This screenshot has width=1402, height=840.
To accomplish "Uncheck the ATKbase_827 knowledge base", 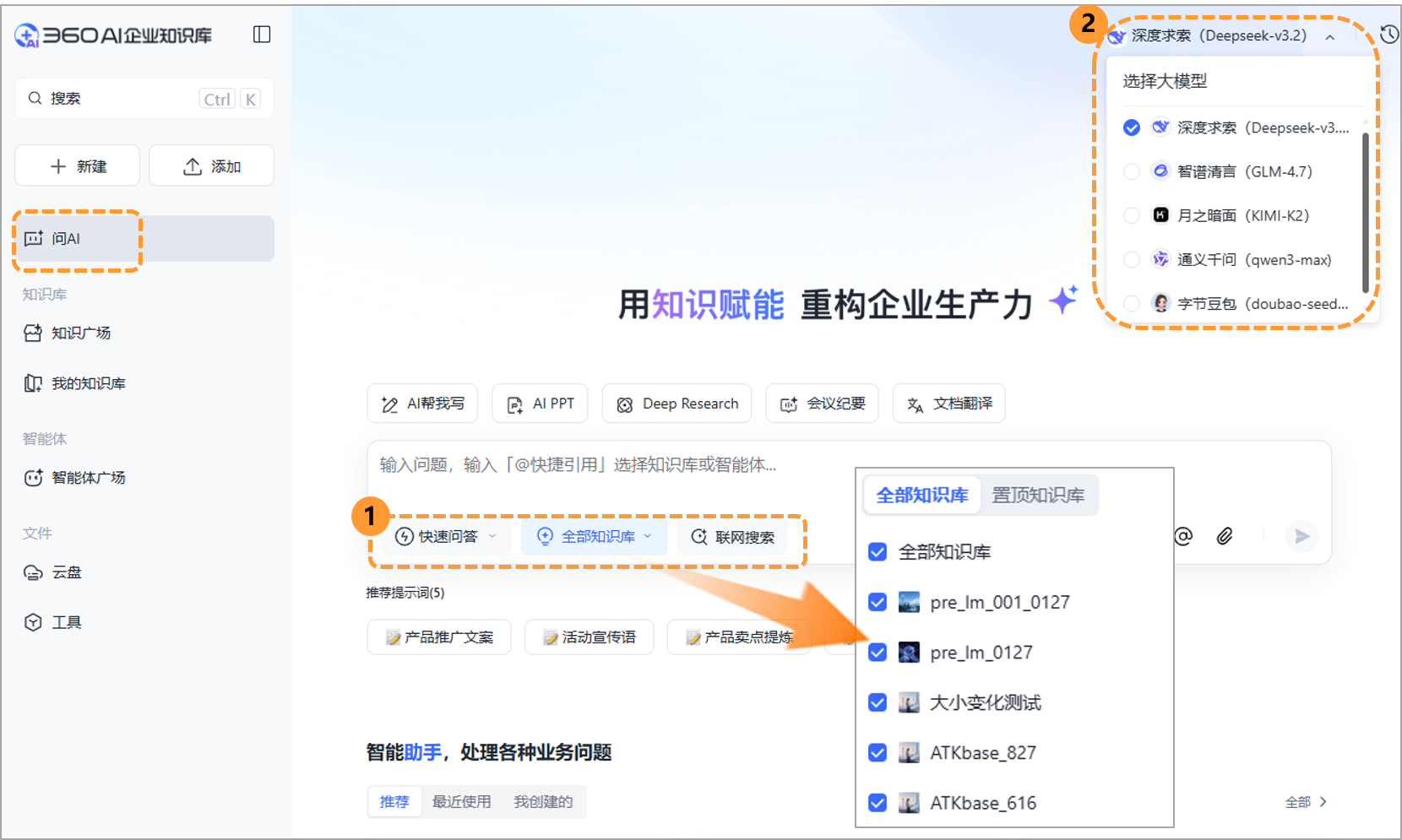I will [877, 752].
